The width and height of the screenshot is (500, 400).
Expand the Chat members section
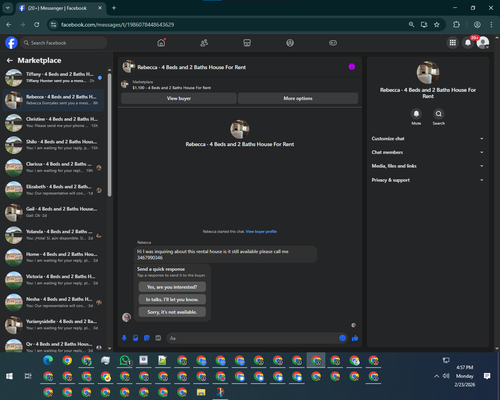point(428,152)
